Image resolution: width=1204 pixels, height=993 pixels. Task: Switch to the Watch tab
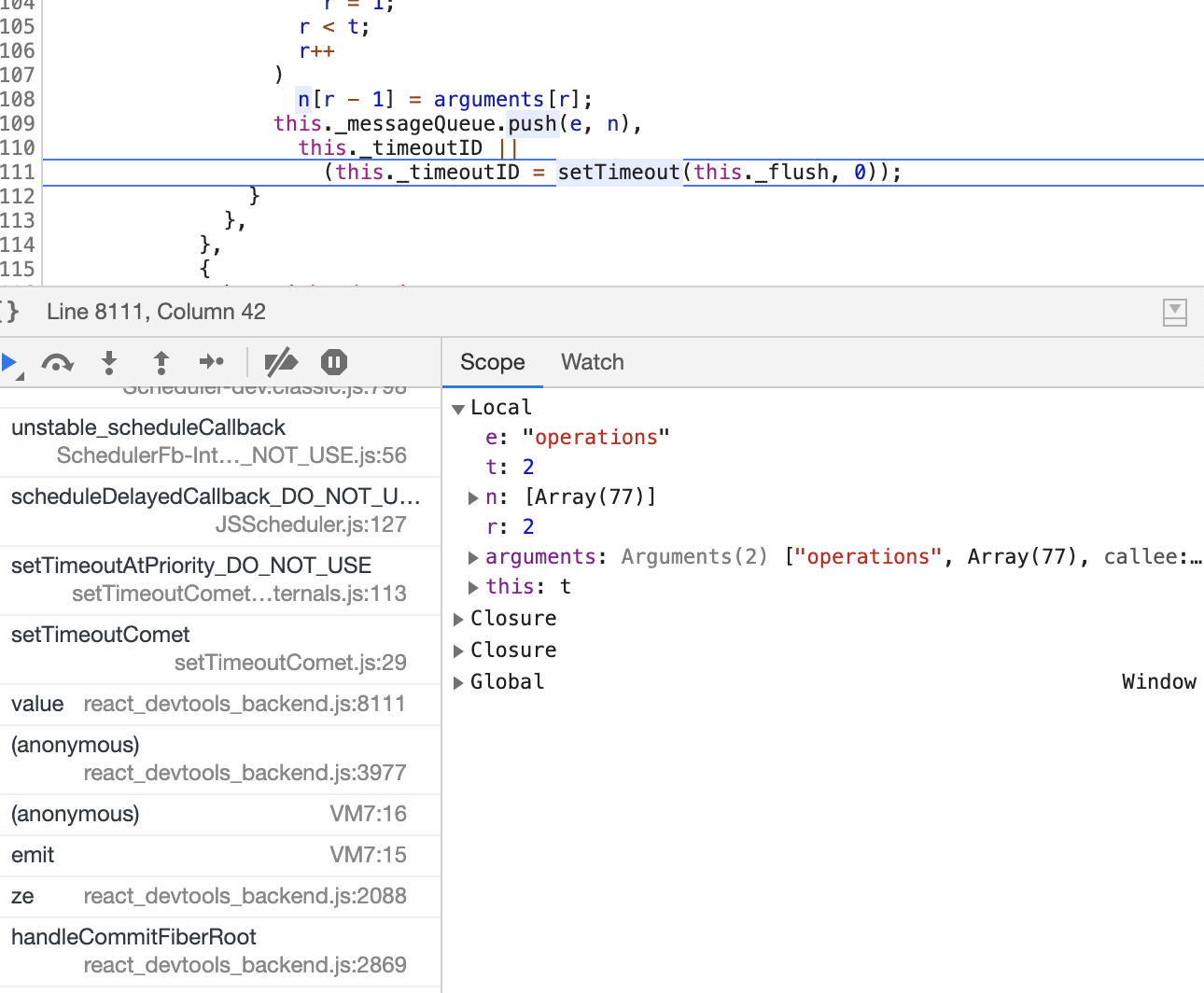pyautogui.click(x=592, y=362)
